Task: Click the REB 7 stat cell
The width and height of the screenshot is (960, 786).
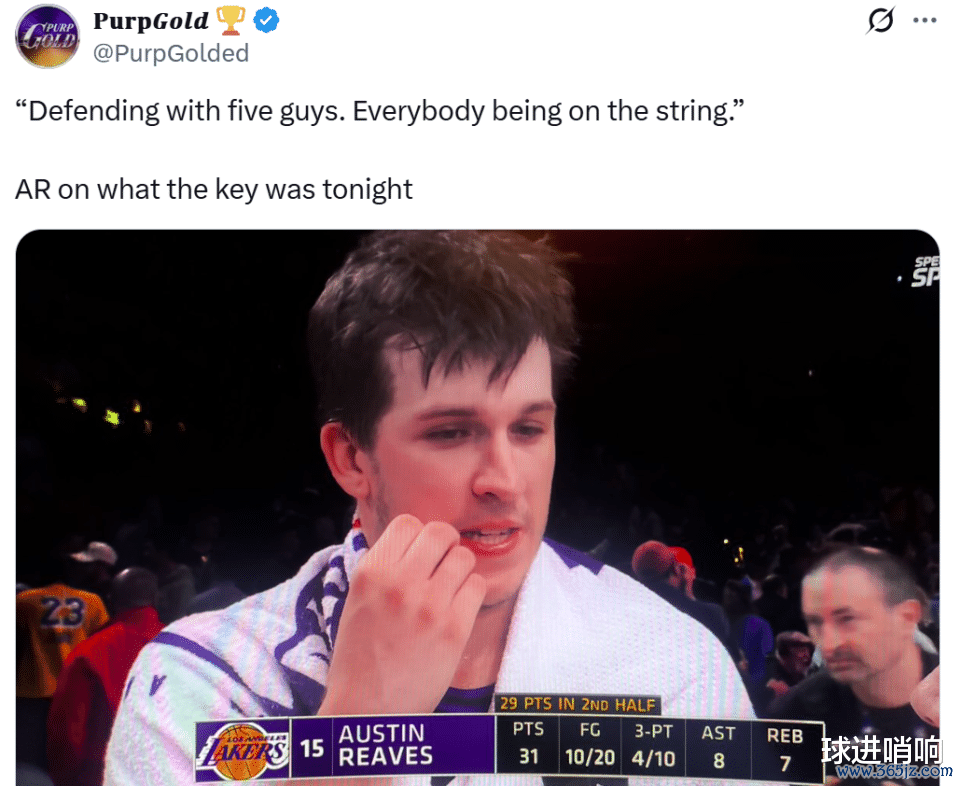Action: [785, 749]
